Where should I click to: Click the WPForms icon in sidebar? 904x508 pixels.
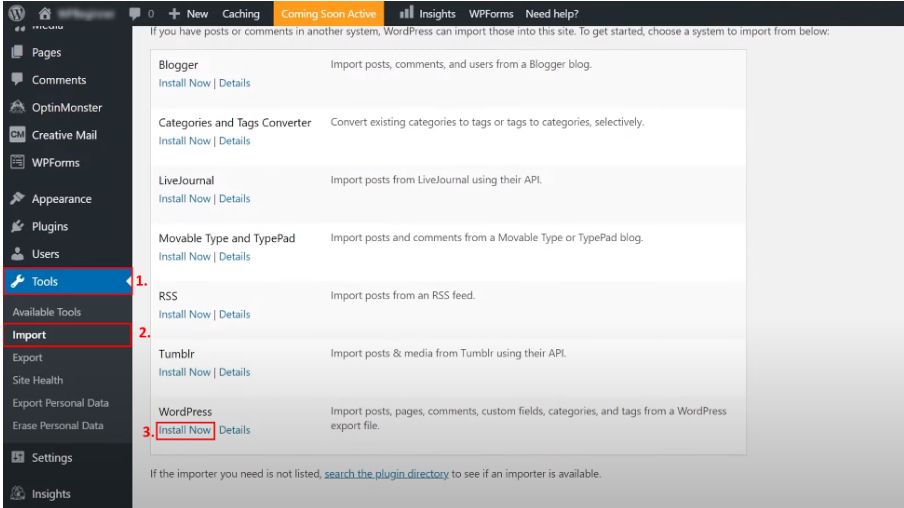tap(17, 162)
